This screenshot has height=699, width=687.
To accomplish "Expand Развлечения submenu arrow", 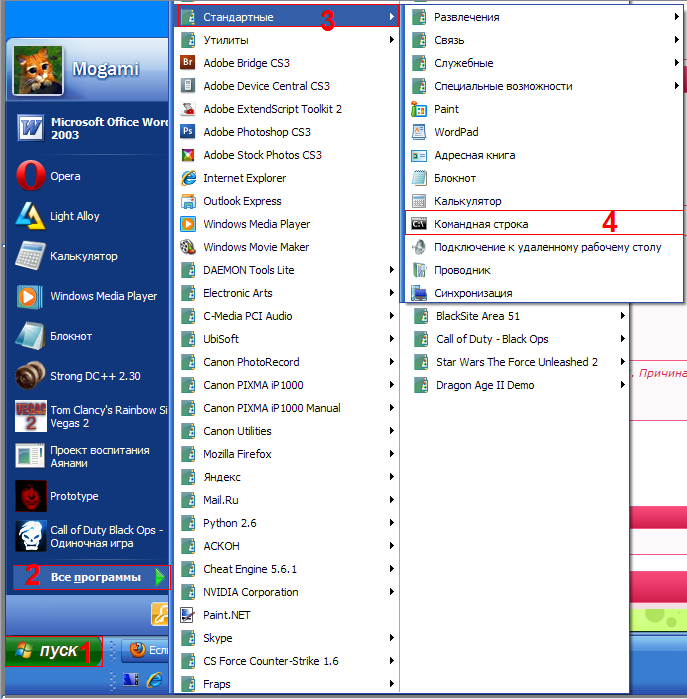I will coord(677,16).
